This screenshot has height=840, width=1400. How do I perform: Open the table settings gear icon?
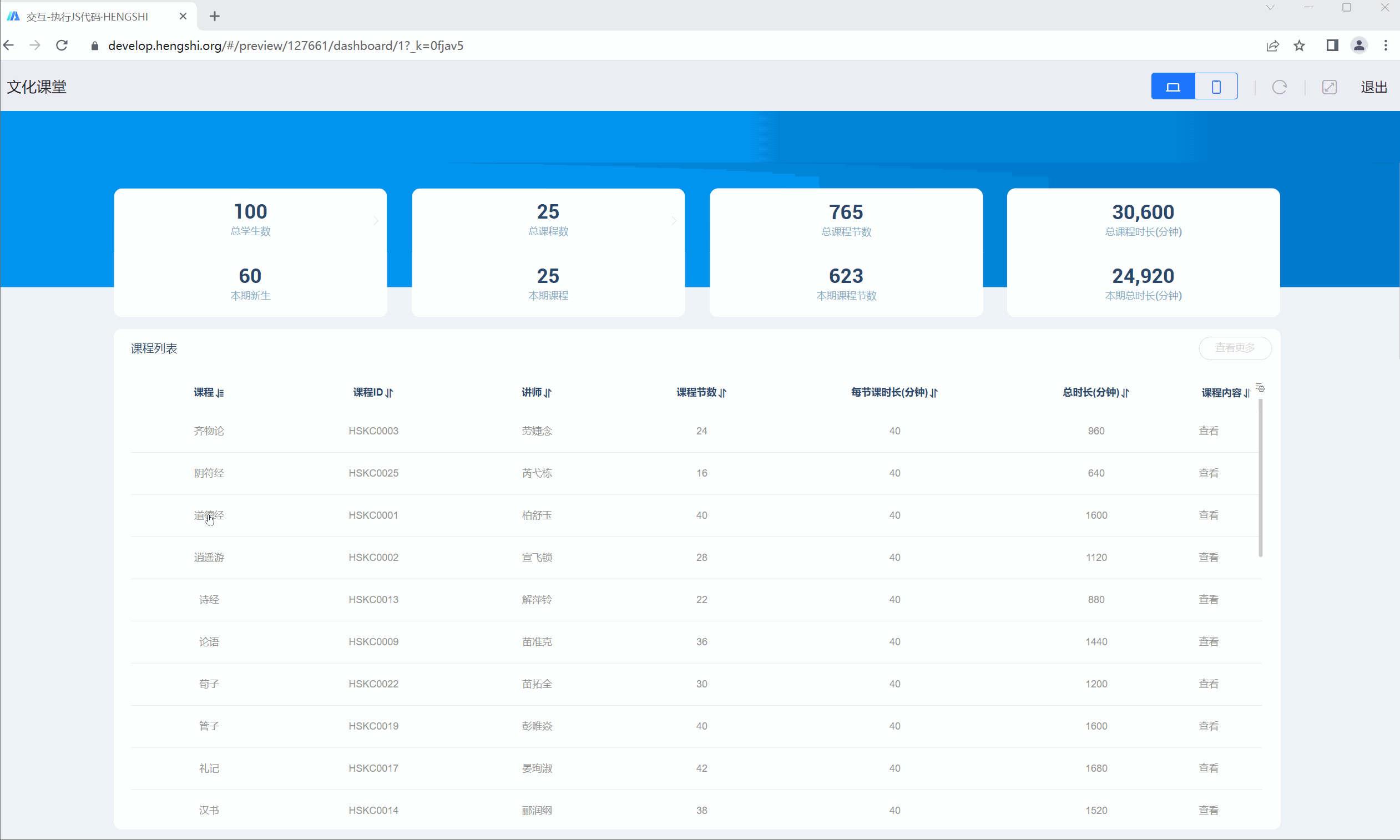1260,388
